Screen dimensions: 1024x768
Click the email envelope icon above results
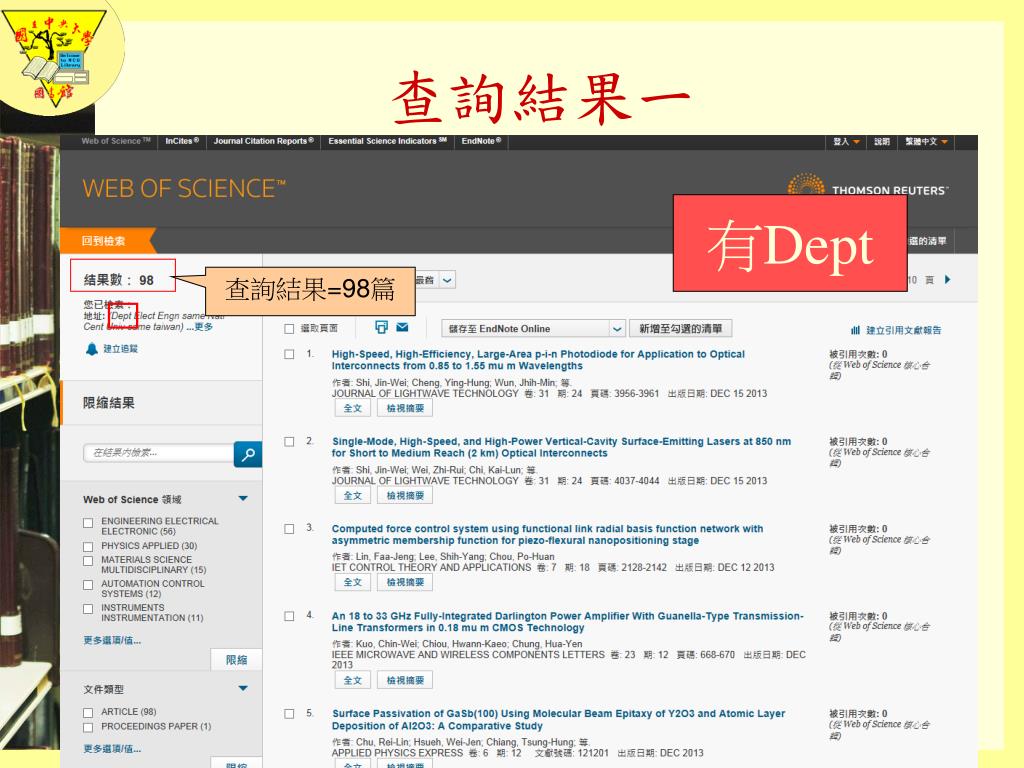click(x=402, y=327)
